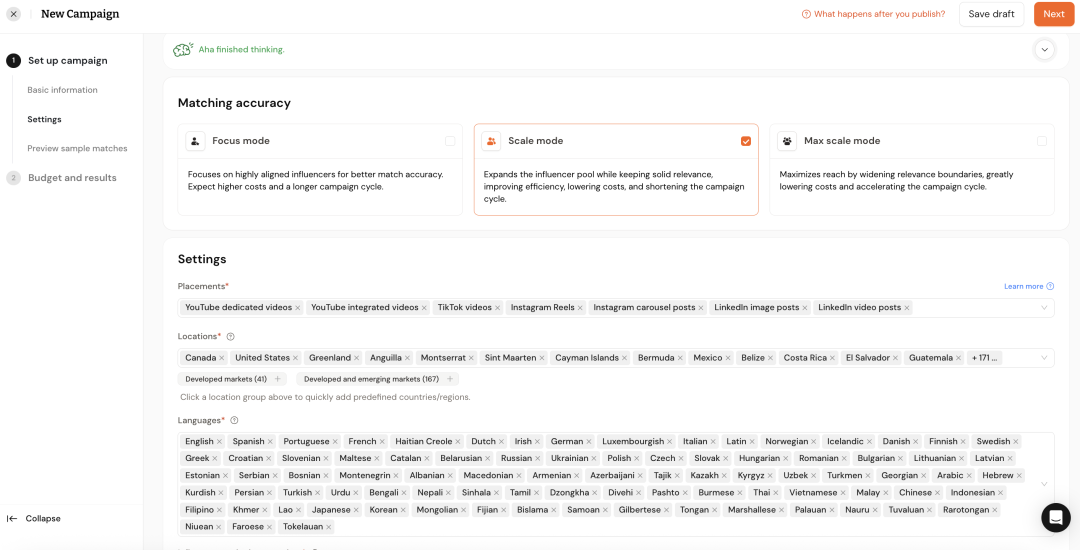Remove the TikTok videos placement tag
The image size is (1080, 550).
click(x=497, y=308)
